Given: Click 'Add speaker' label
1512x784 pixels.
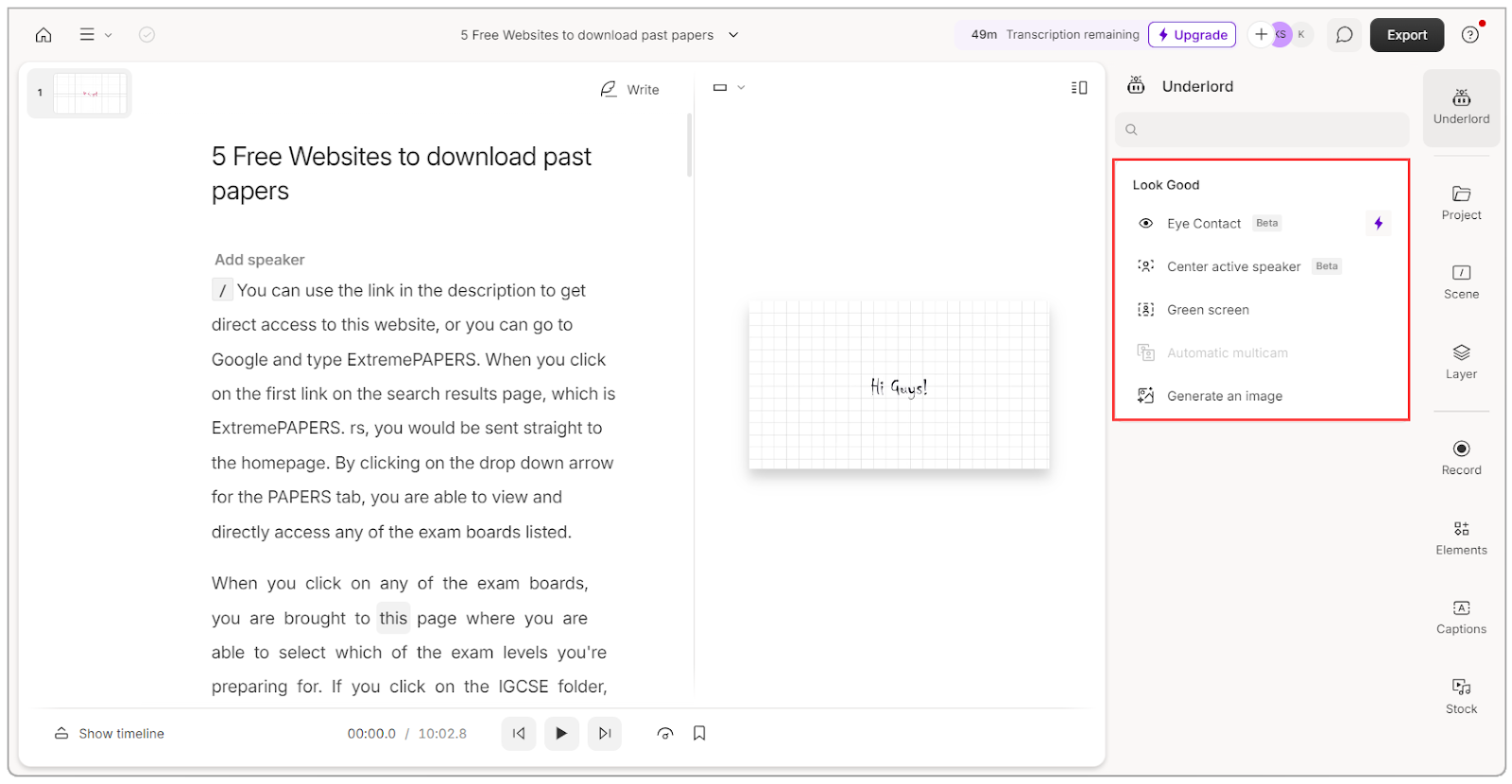Looking at the screenshot, I should [x=259, y=260].
